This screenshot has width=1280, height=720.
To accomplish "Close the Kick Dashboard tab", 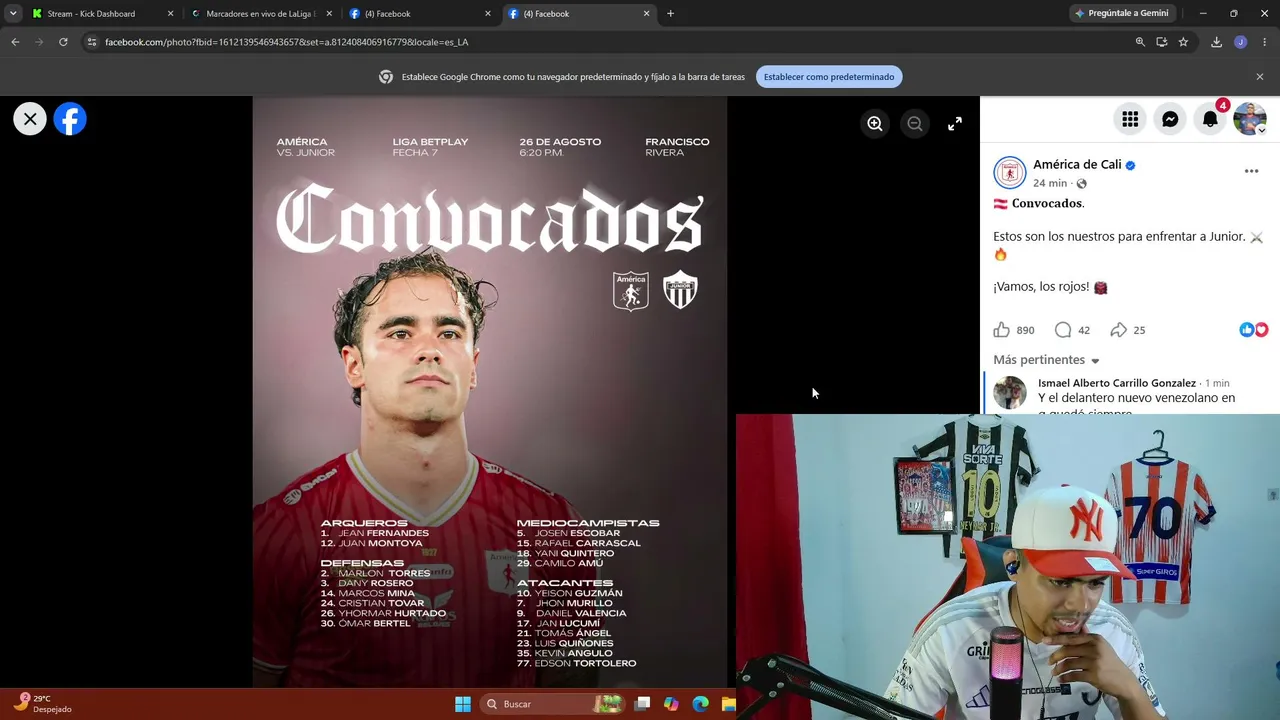I will 170,14.
